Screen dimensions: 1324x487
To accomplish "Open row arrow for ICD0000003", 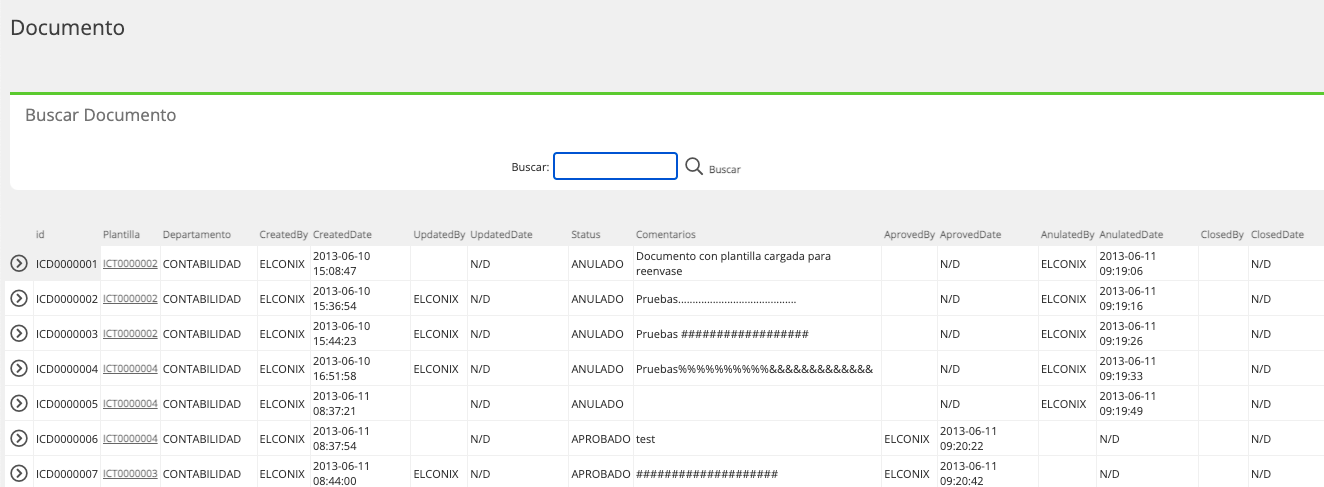I will coord(18,334).
